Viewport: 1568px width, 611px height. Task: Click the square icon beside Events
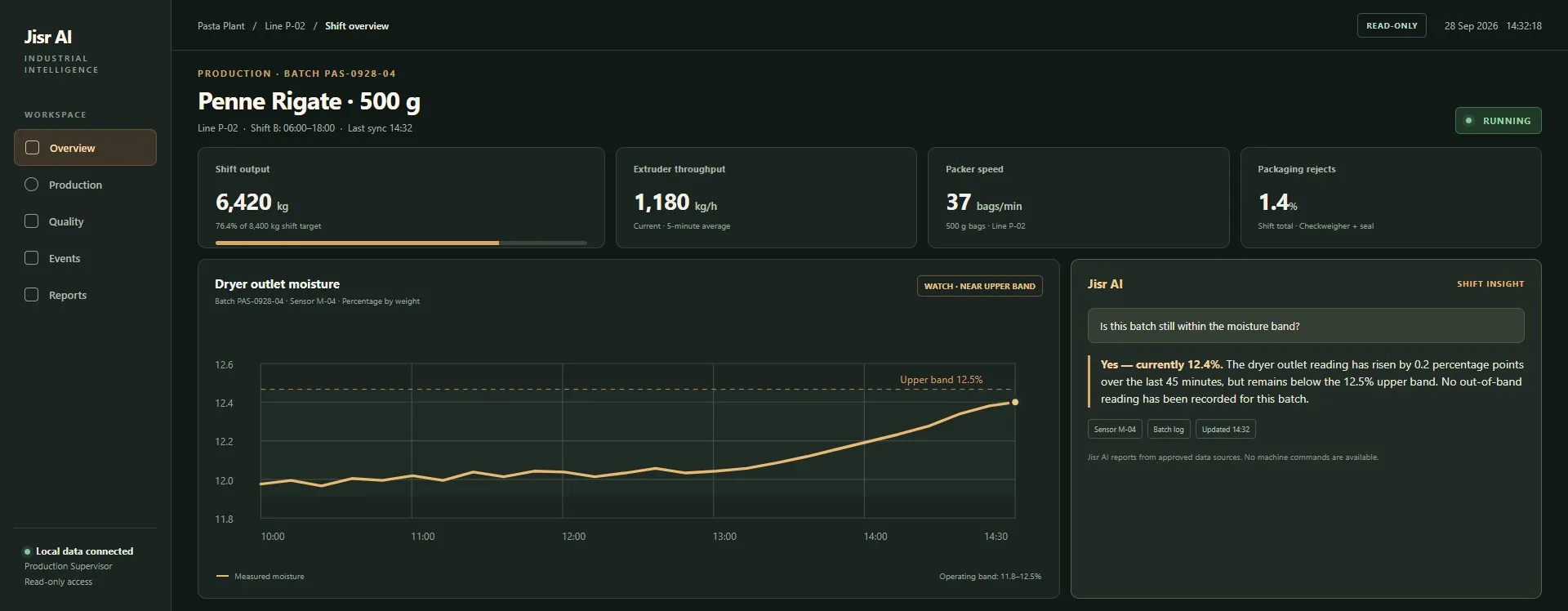[x=32, y=258]
